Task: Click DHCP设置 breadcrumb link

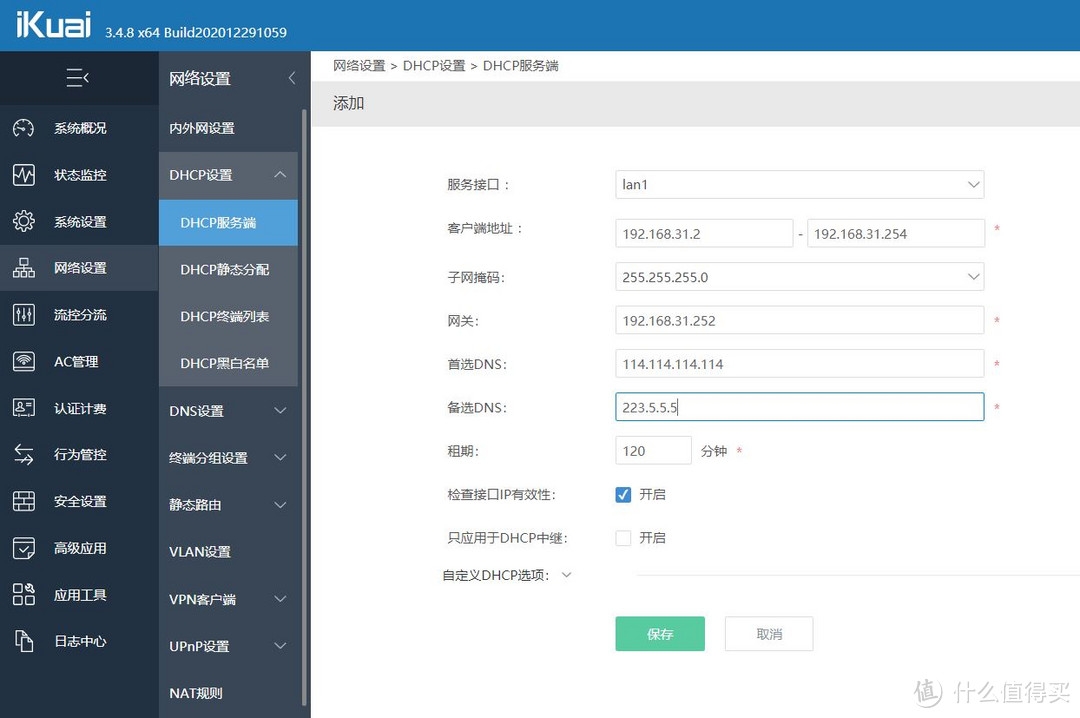Action: [x=434, y=66]
